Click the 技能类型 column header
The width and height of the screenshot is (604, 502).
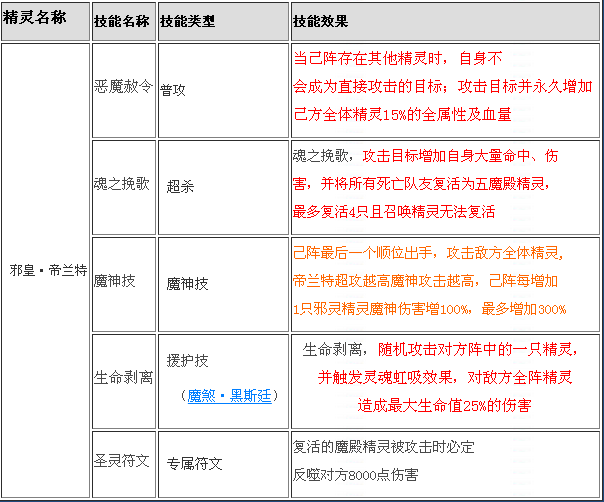[223, 21]
